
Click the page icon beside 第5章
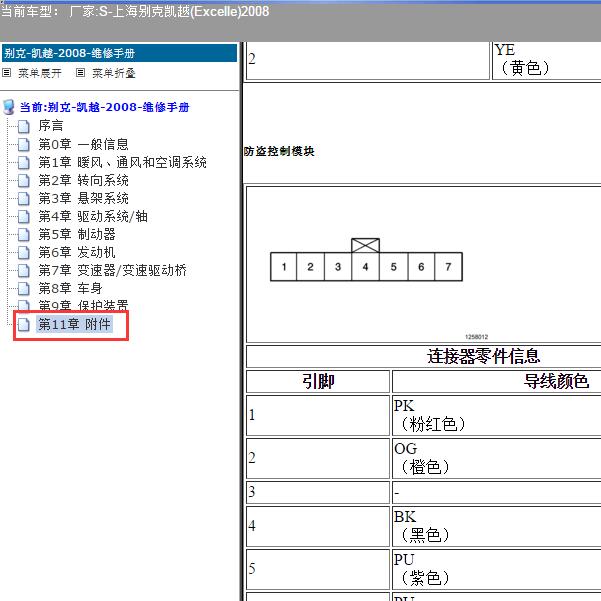pyautogui.click(x=24, y=235)
